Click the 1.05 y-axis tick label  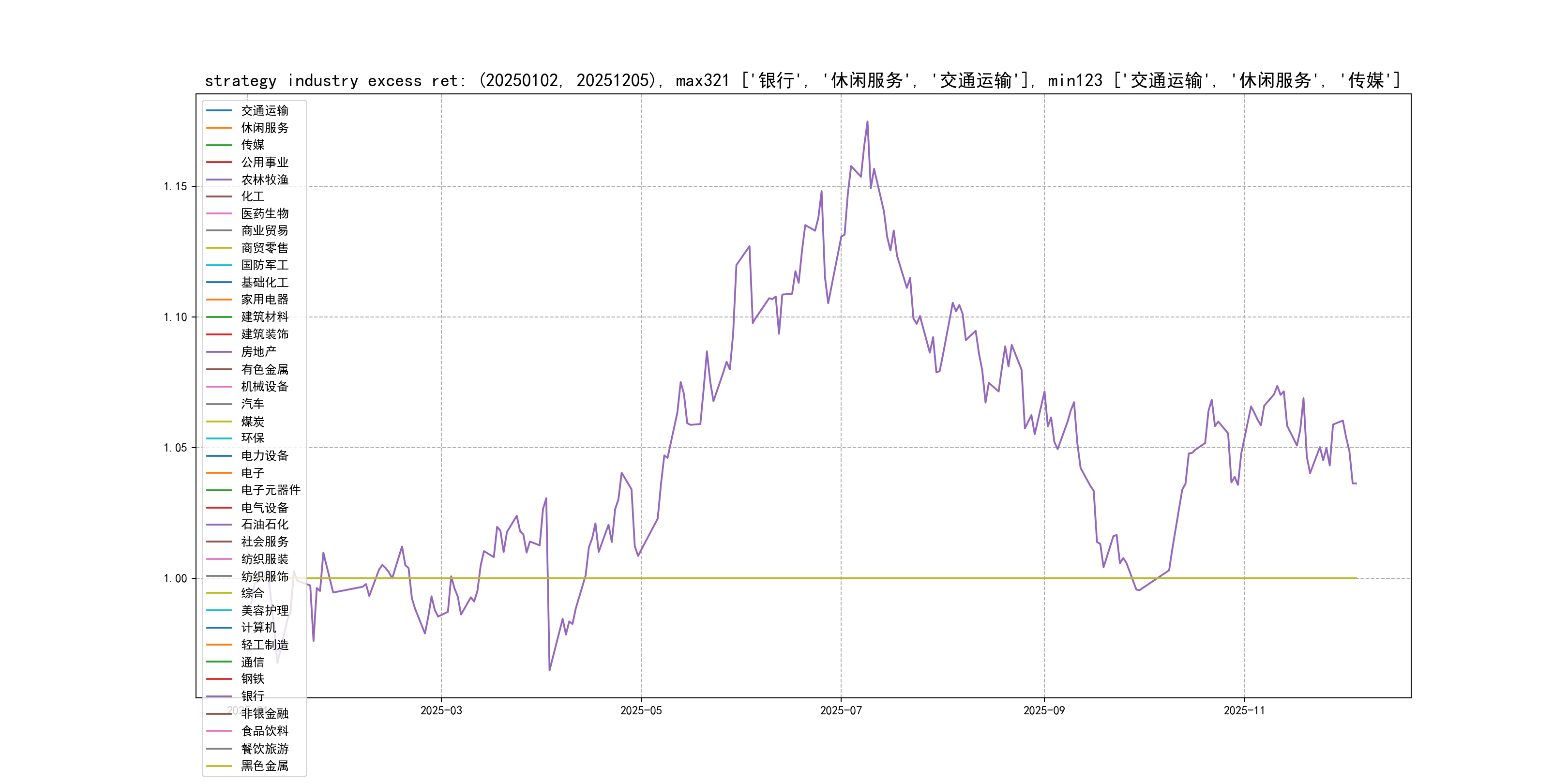175,448
